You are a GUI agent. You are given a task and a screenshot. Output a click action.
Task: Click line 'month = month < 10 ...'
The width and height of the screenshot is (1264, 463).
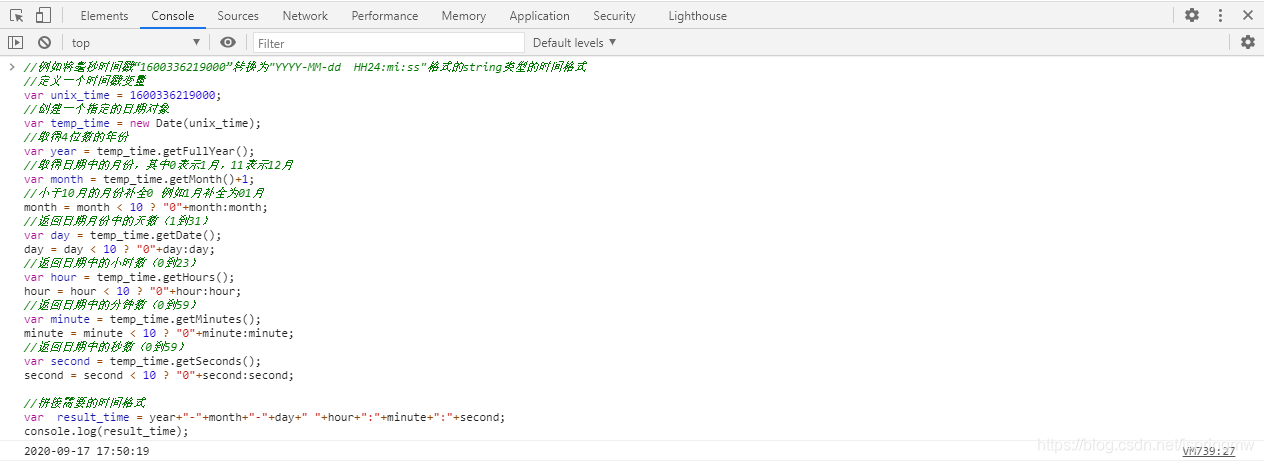(146, 207)
